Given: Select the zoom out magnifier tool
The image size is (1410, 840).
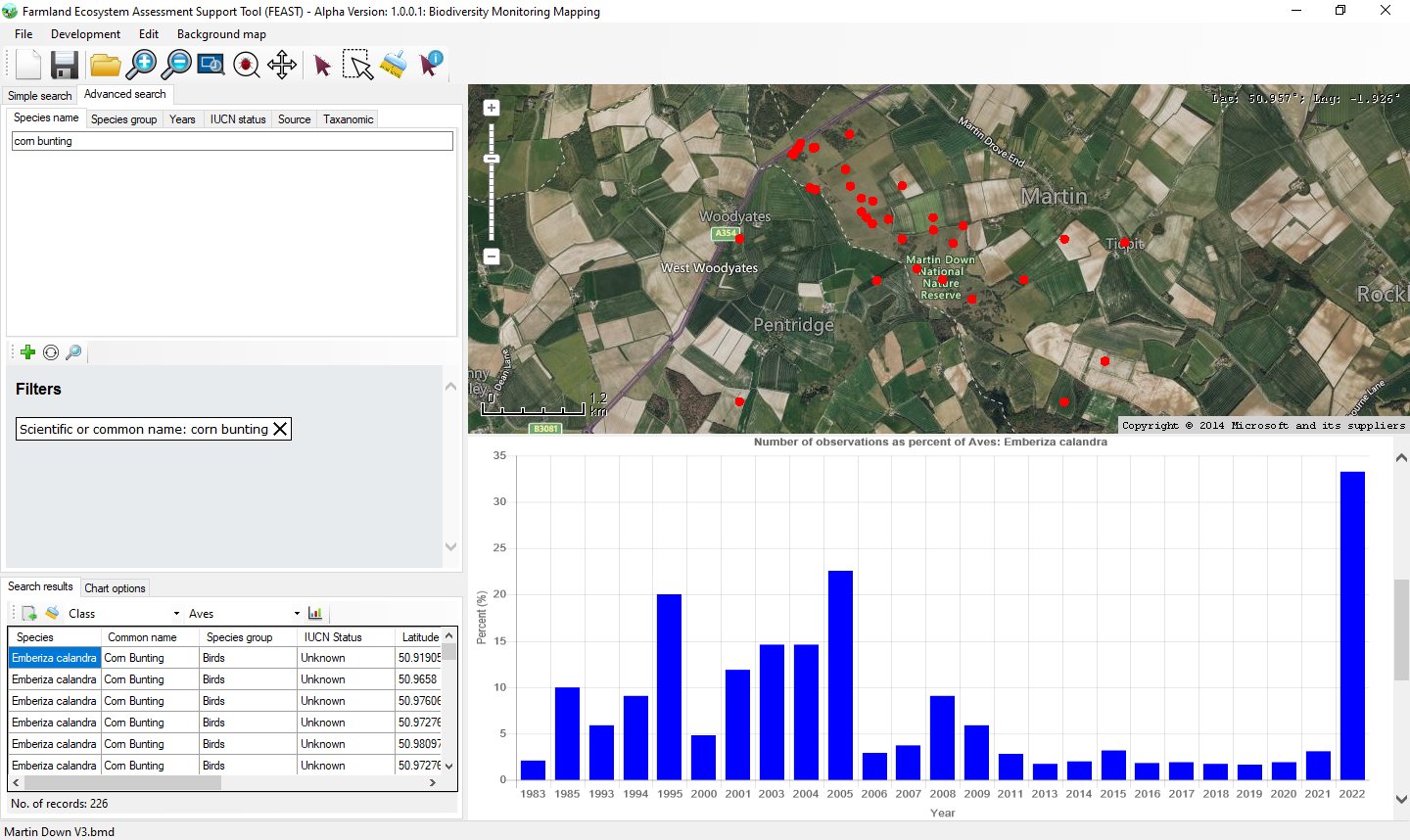Looking at the screenshot, I should [177, 66].
